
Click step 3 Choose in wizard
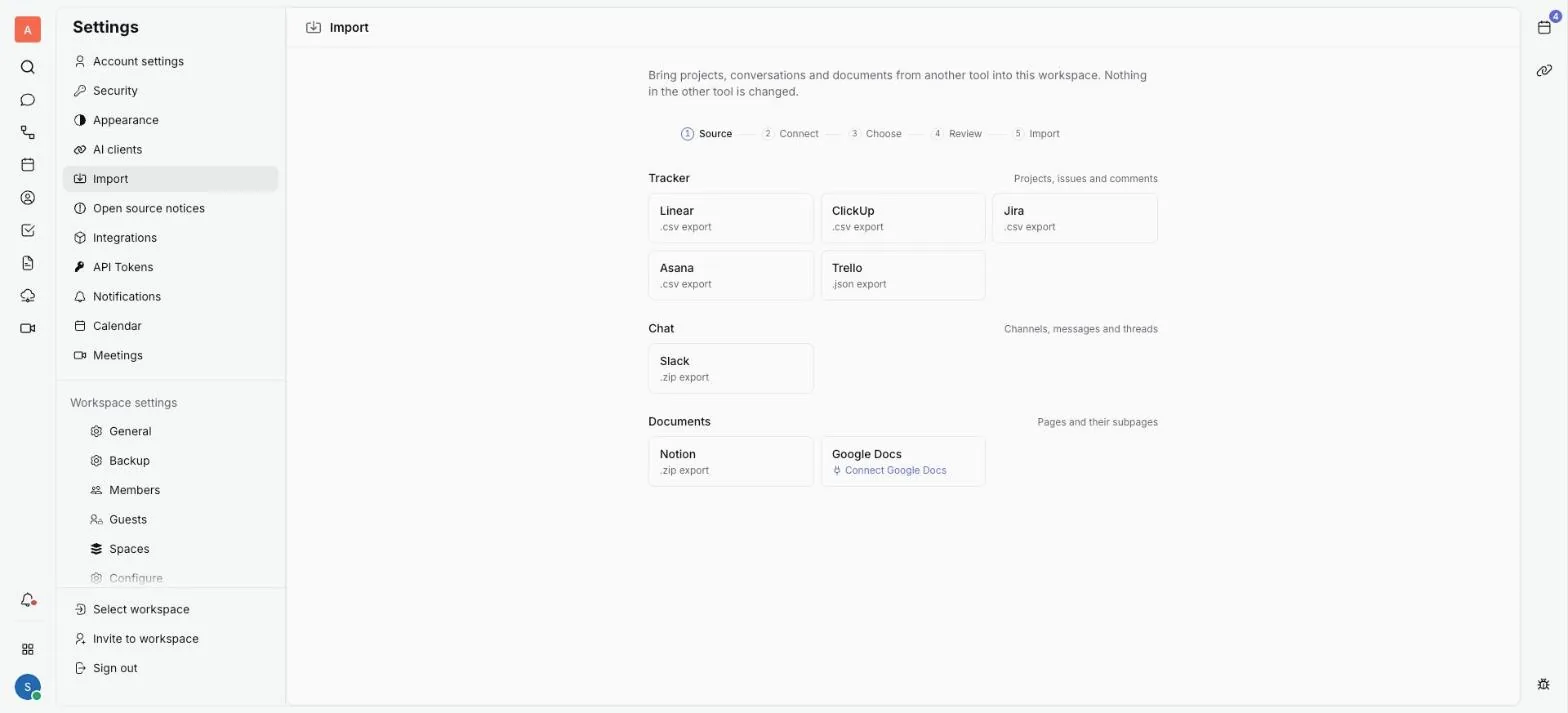[875, 133]
